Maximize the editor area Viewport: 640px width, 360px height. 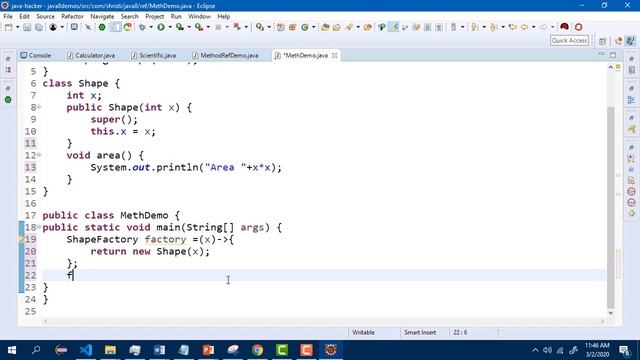(613, 54)
